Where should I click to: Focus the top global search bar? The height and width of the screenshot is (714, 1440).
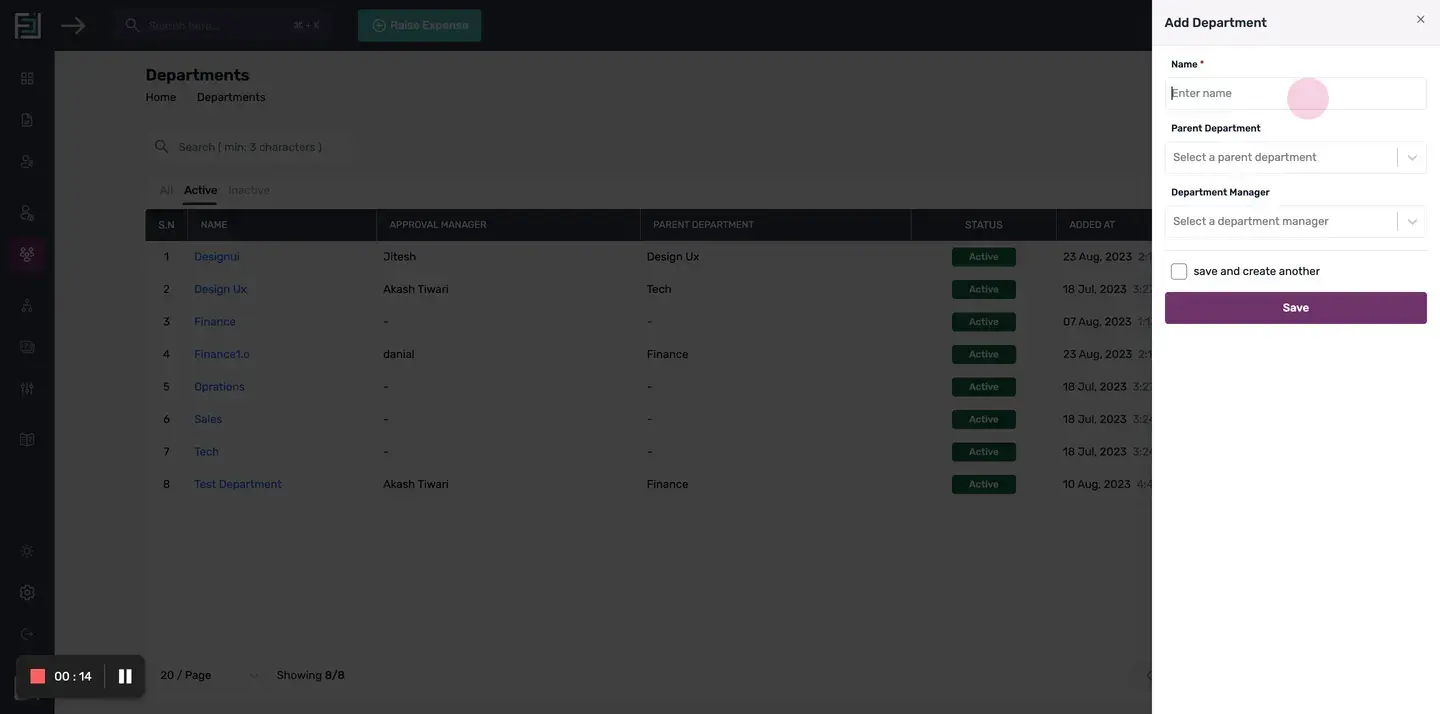[x=222, y=25]
